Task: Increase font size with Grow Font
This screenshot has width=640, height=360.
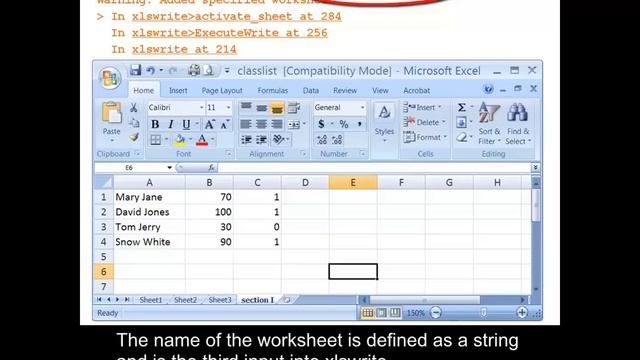Action: pos(210,124)
